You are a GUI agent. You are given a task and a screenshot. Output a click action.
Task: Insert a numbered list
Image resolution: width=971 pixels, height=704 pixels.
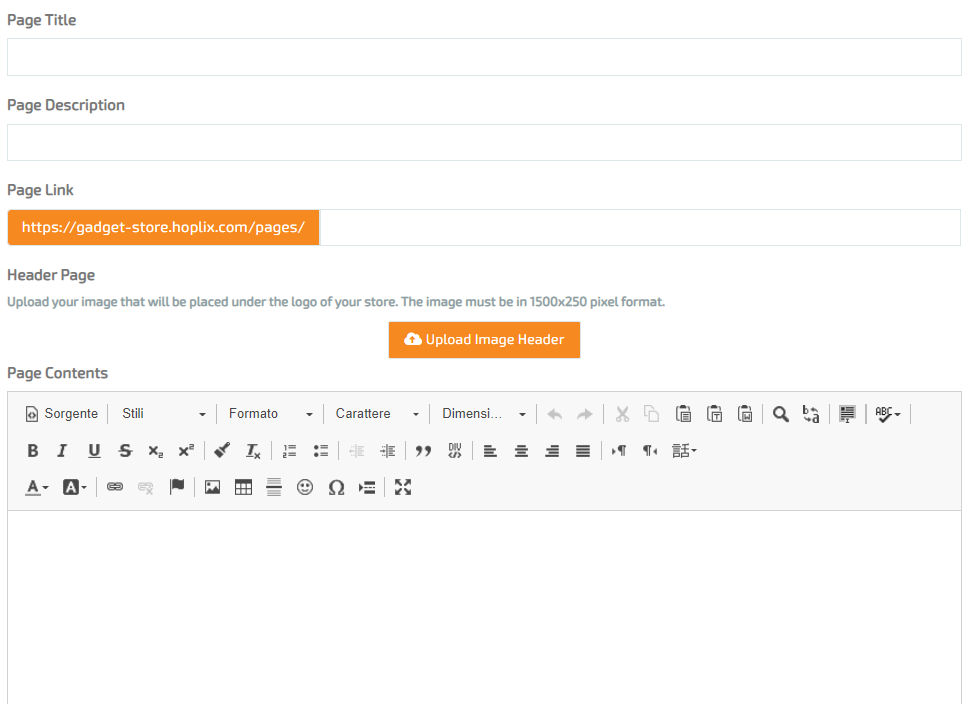coord(289,451)
